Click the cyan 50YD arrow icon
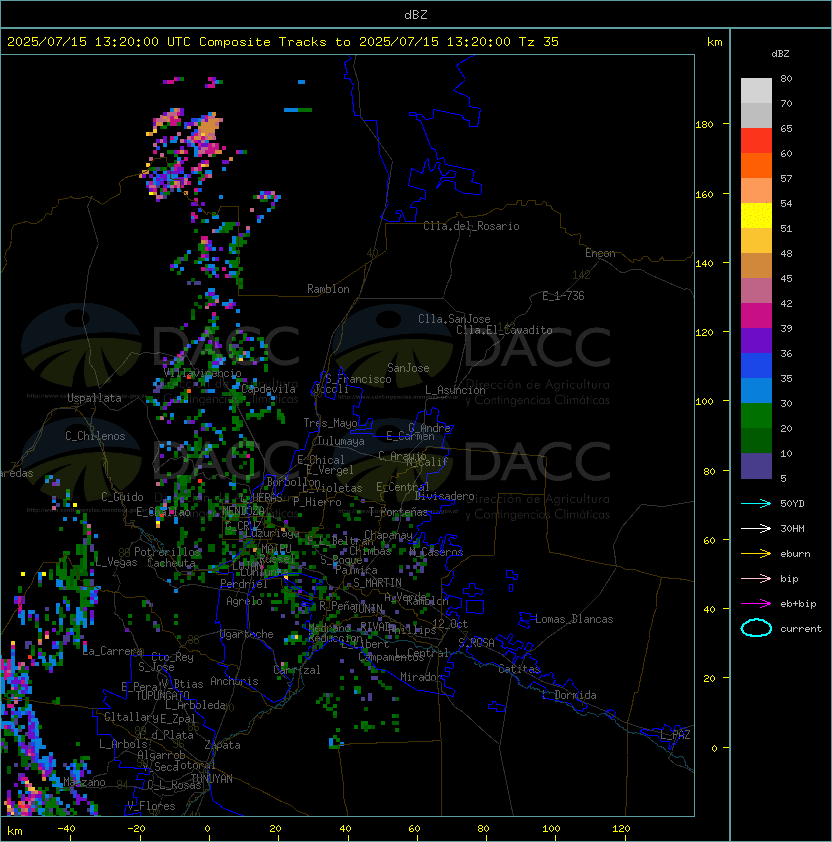This screenshot has width=832, height=842. (x=756, y=503)
